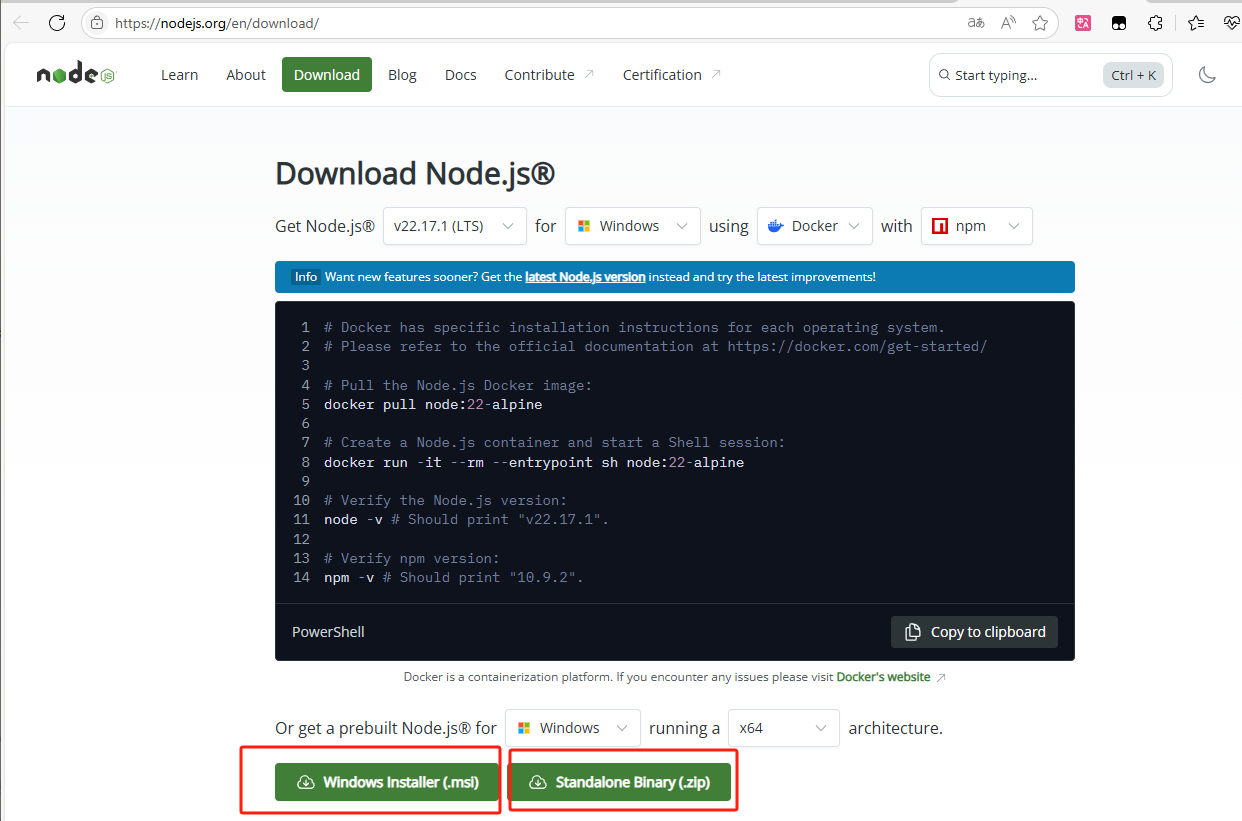Click the translate icon in address bar
The width and height of the screenshot is (1242, 821).
point(976,23)
